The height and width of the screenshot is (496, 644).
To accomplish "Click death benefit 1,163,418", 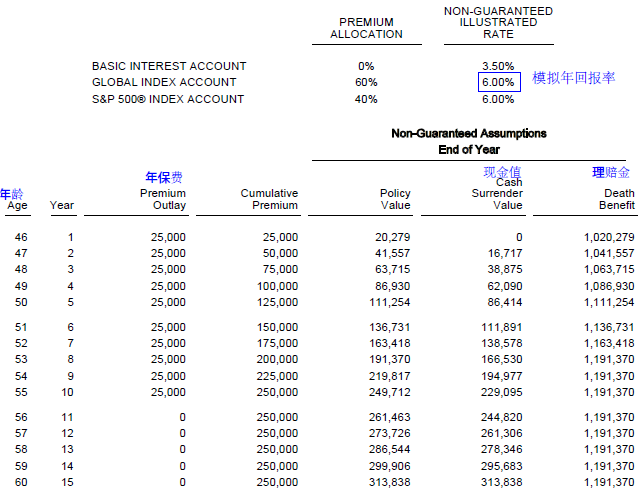I will [609, 343].
